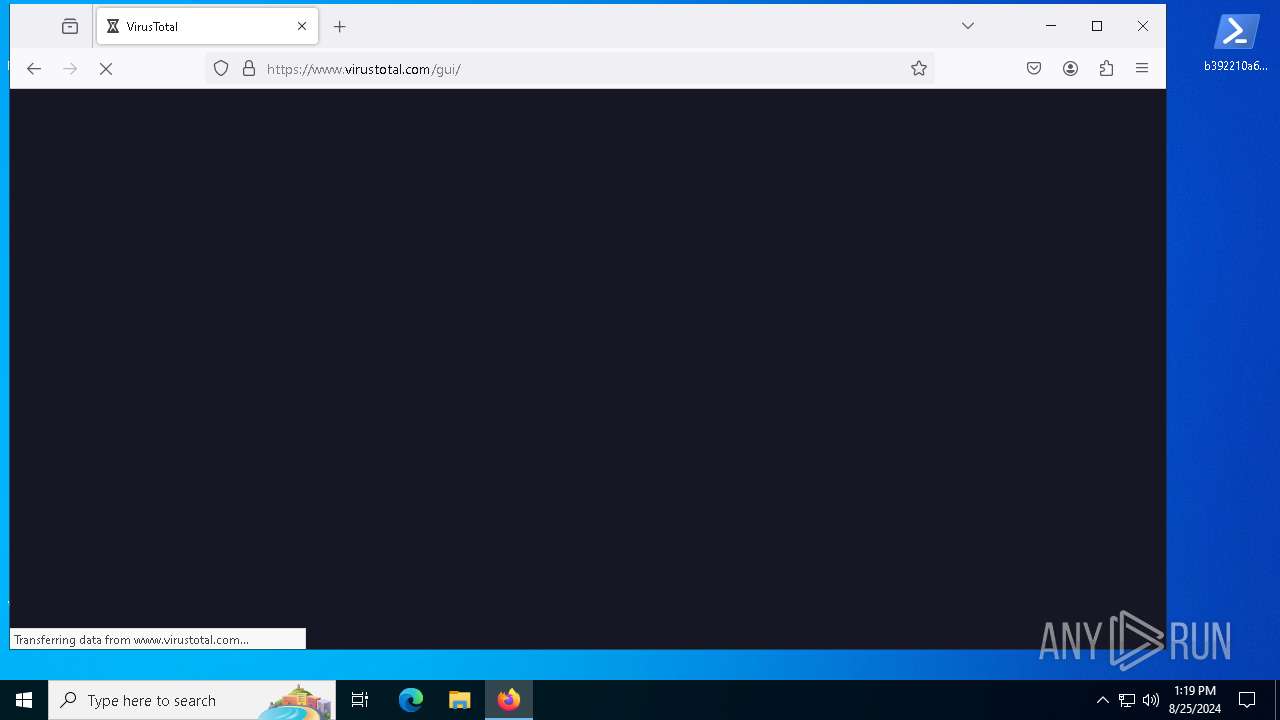Expand the list all tabs chevron
This screenshot has height=720, width=1280.
[x=968, y=26]
